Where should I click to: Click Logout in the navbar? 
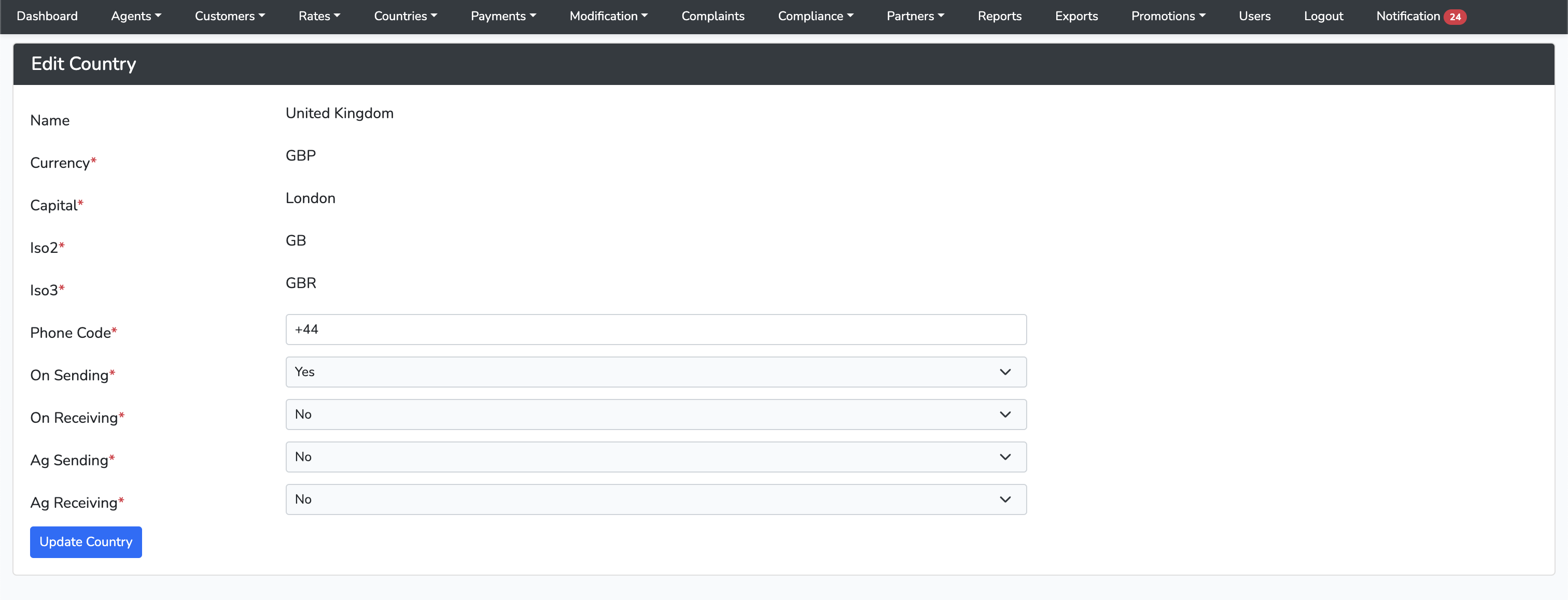click(1323, 17)
